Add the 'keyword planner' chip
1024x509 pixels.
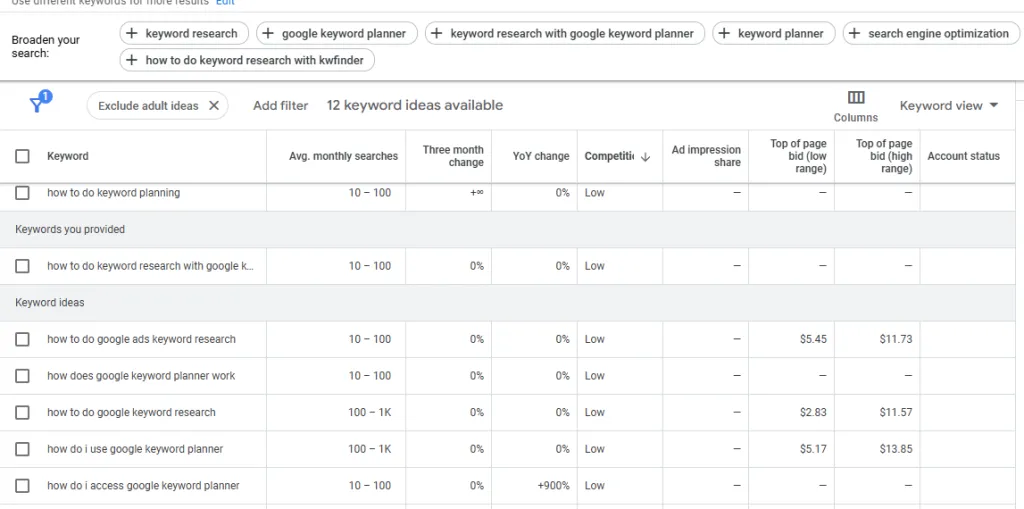(774, 33)
